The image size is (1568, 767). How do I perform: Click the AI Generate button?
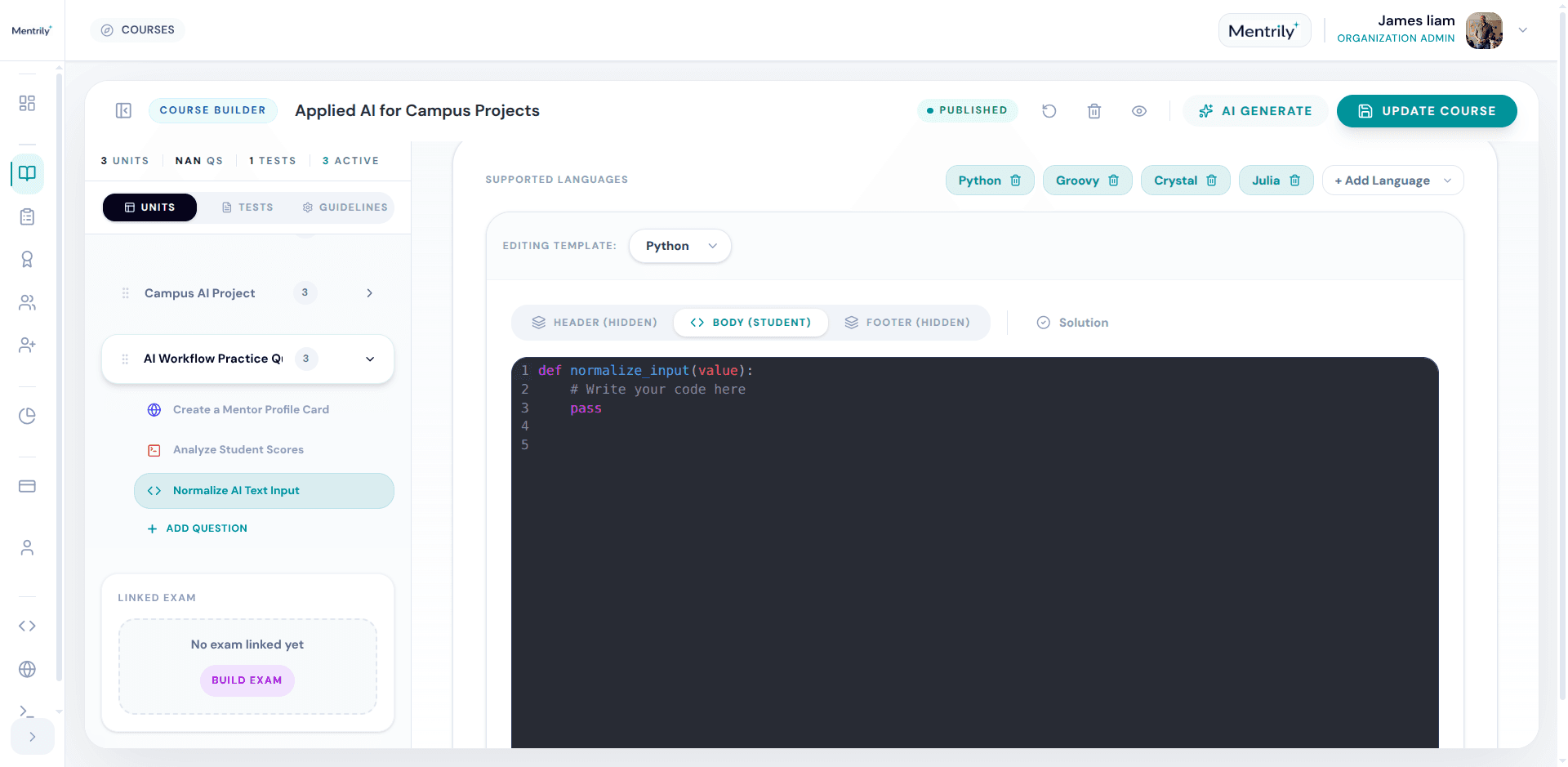1254,111
